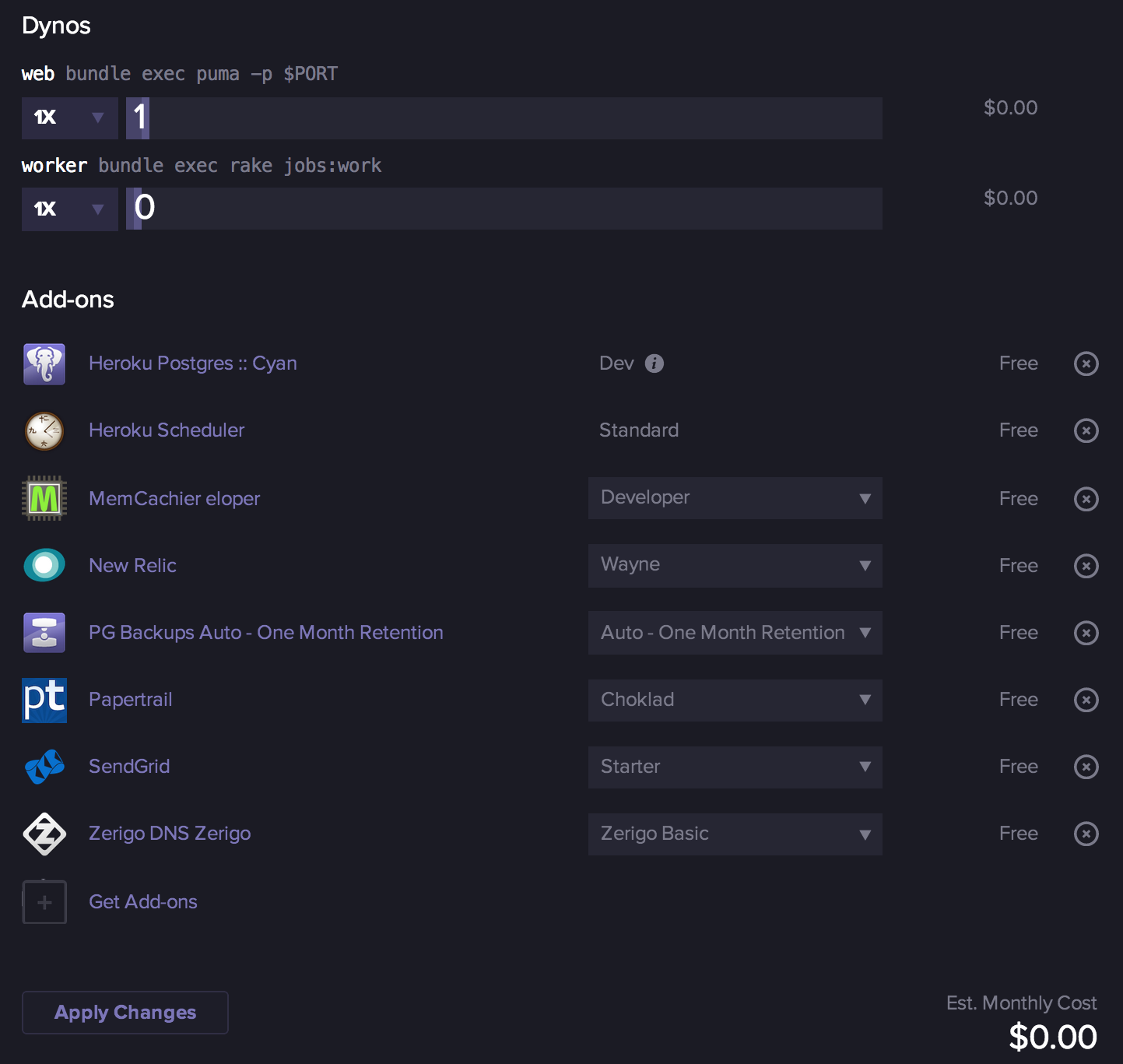Viewport: 1123px width, 1064px height.
Task: Open PG Backups Auto add-on link
Action: coord(266,633)
